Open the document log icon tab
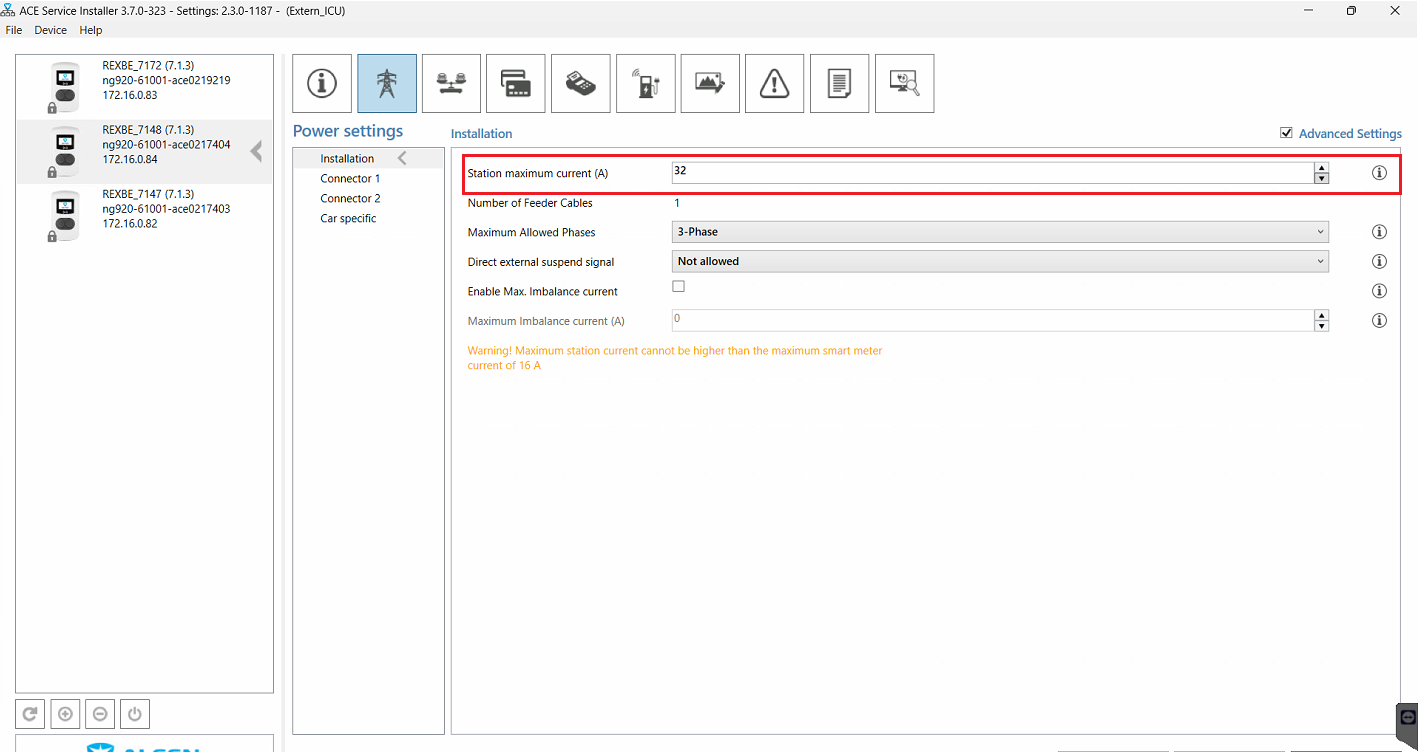The height and width of the screenshot is (752, 1418). (839, 84)
